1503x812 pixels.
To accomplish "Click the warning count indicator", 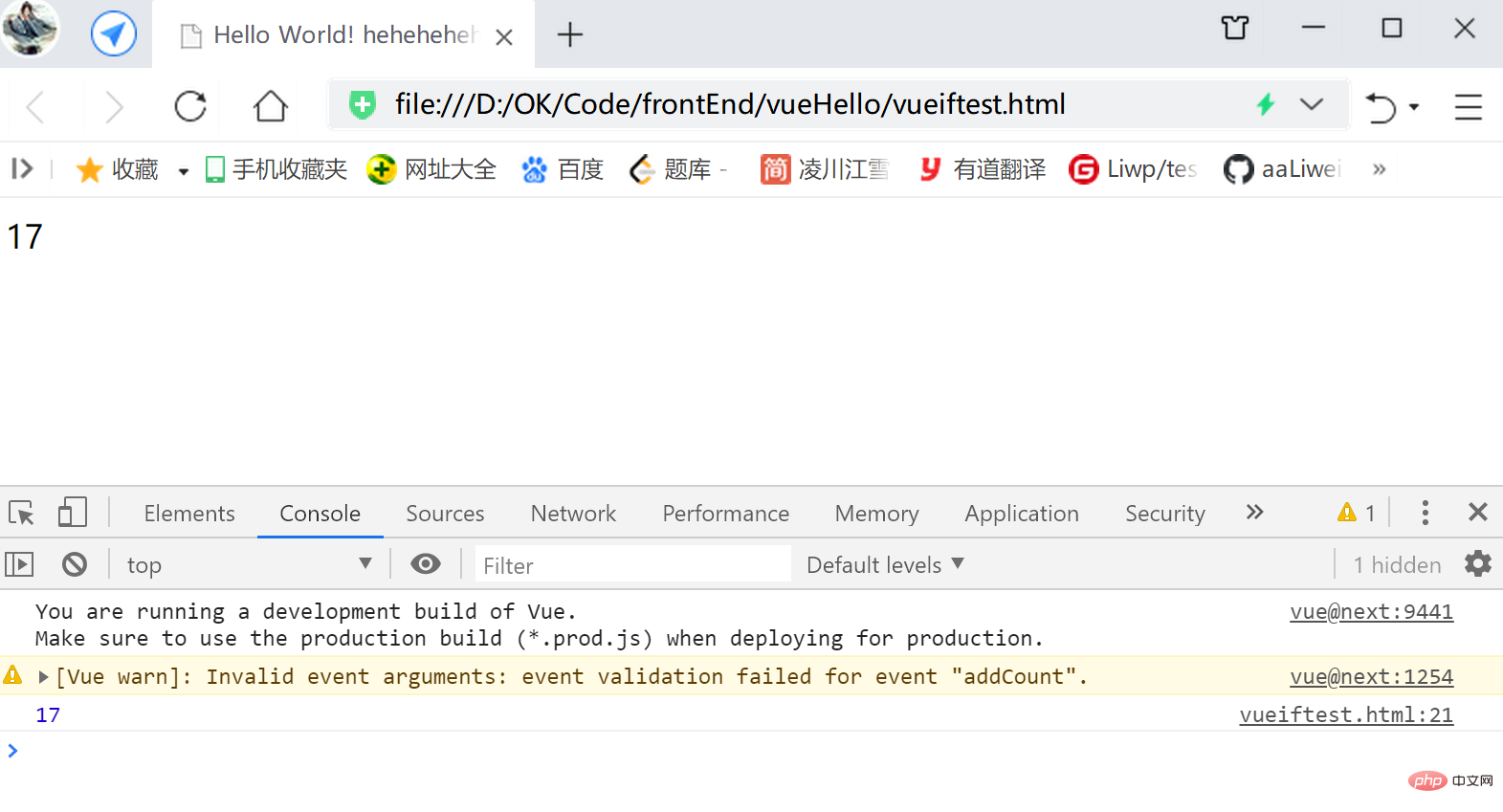I will [1357, 513].
